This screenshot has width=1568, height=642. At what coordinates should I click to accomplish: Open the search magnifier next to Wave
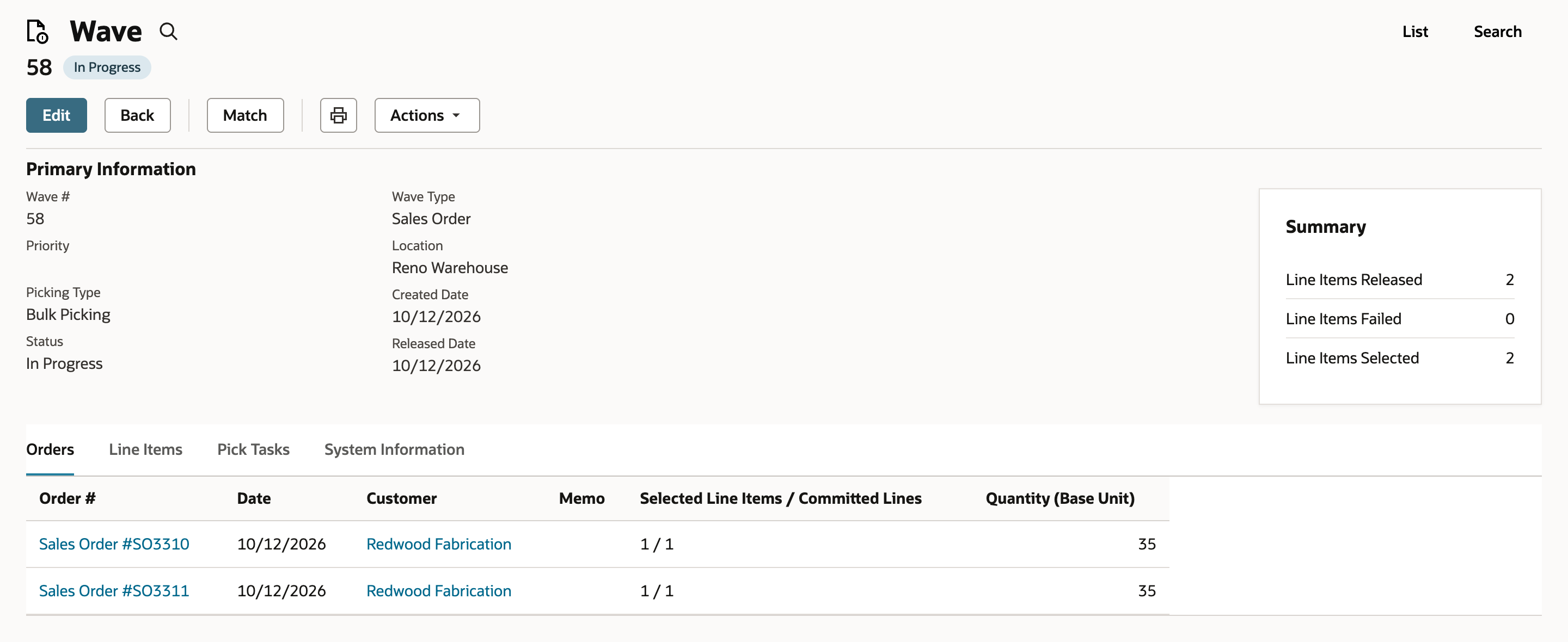[x=169, y=32]
